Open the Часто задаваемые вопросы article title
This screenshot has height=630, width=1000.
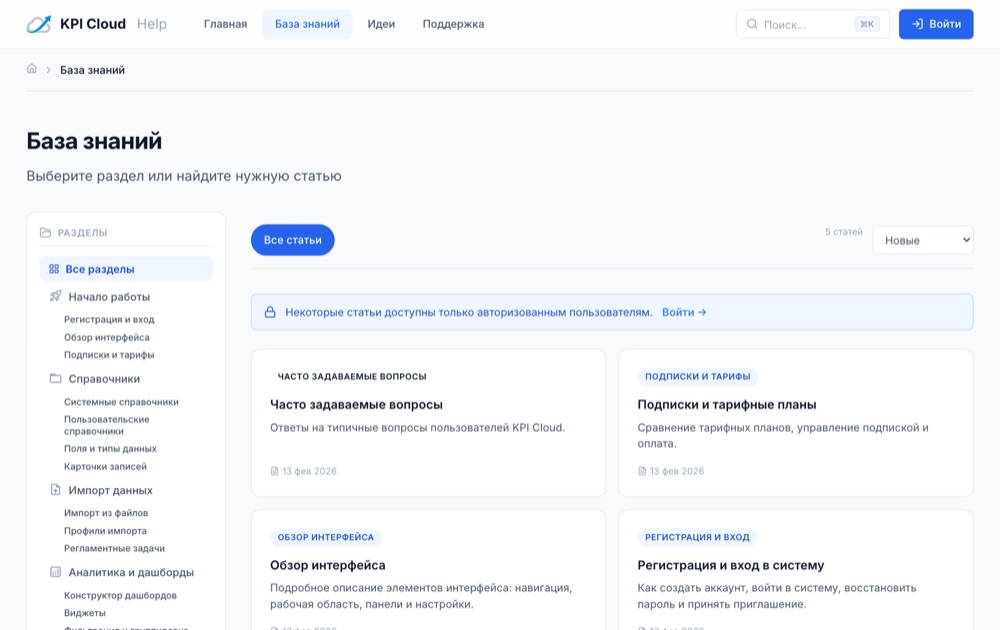tap(356, 404)
